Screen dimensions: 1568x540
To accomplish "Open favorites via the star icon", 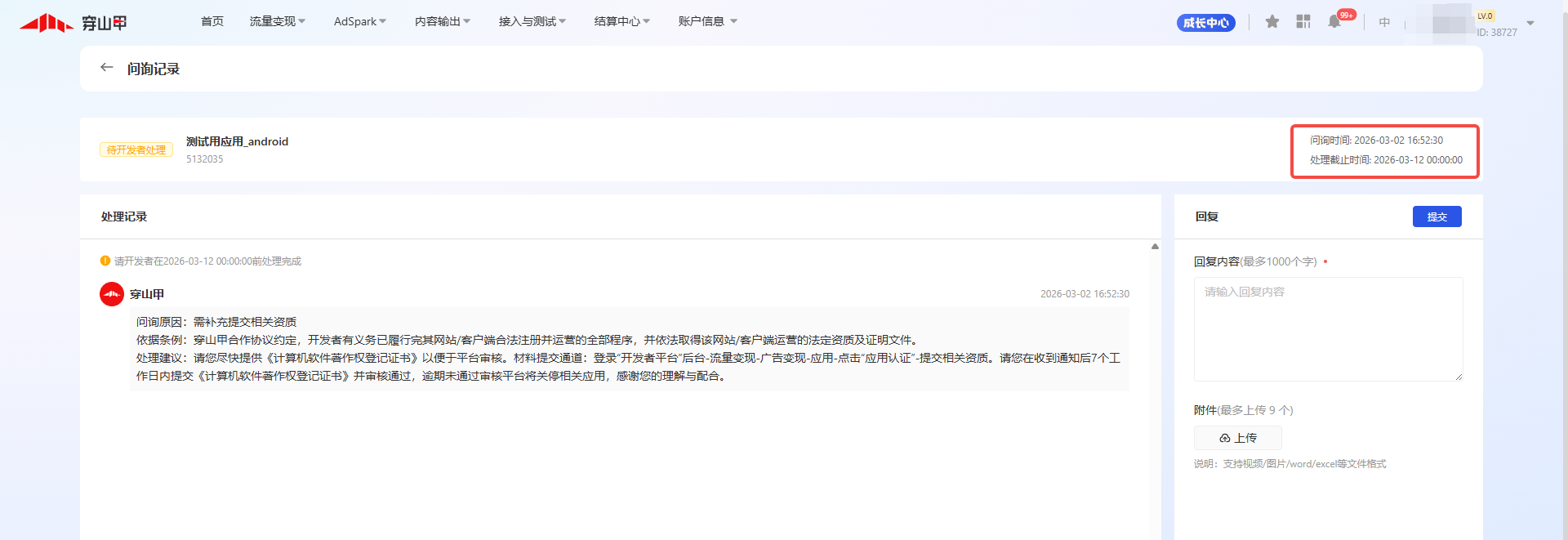I will pos(1272,22).
